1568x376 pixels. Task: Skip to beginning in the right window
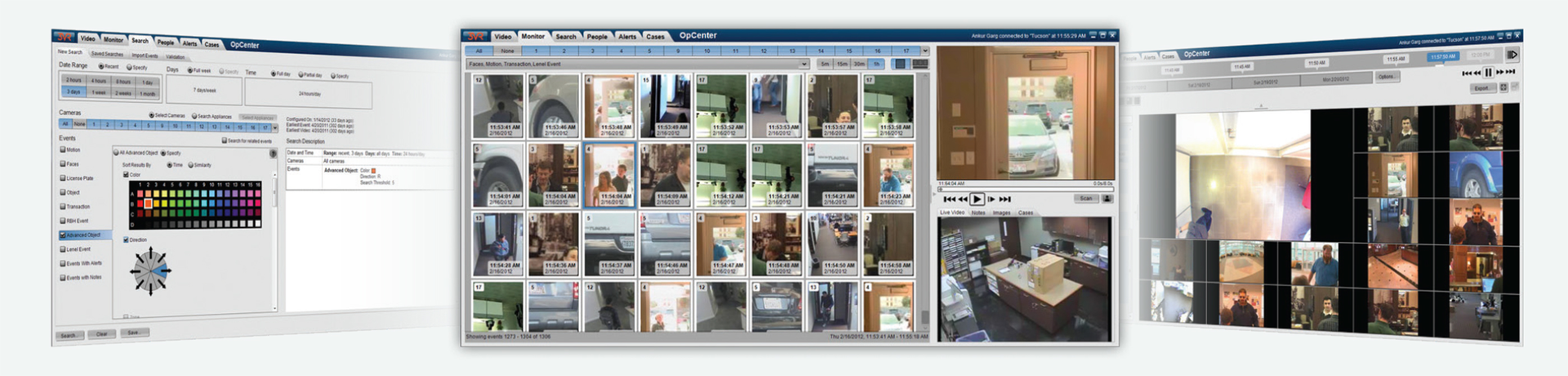click(x=1467, y=74)
